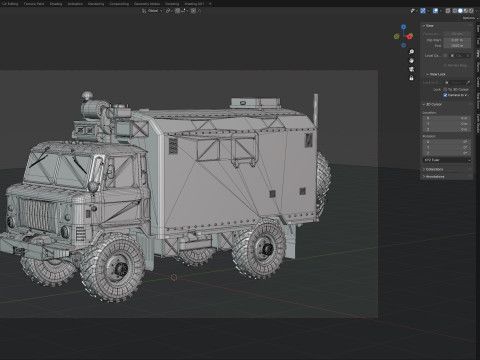Open the XYZ Euler rotation mode dropdown

(447, 160)
